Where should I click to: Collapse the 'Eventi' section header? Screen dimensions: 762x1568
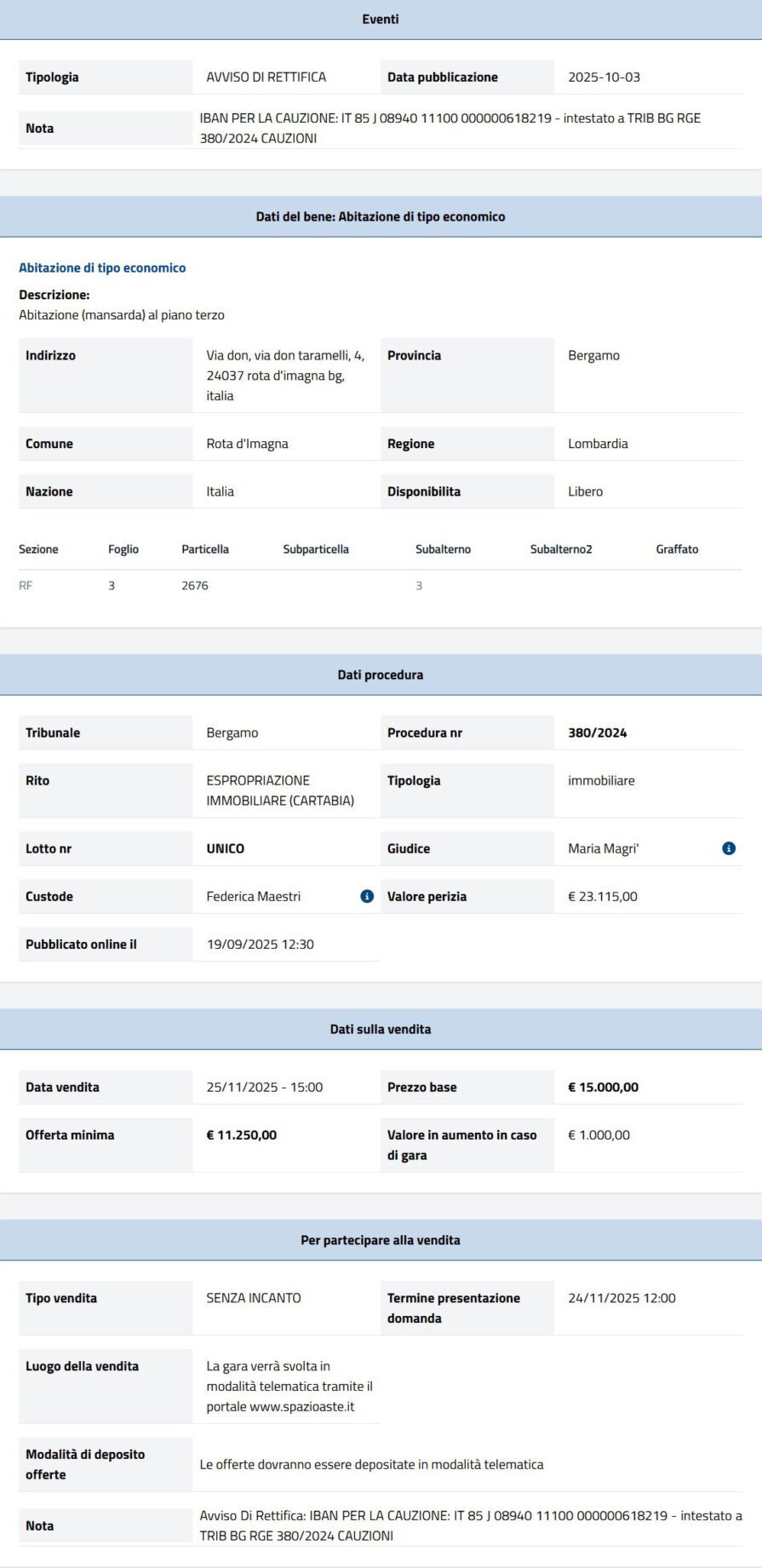381,20
